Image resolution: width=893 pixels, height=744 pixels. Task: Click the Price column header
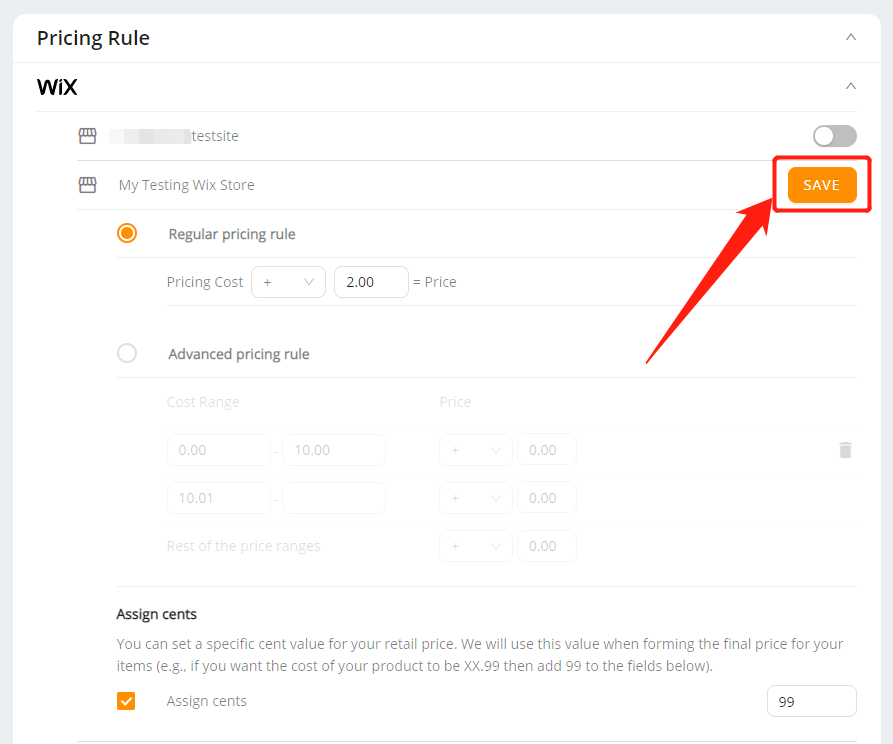455,402
